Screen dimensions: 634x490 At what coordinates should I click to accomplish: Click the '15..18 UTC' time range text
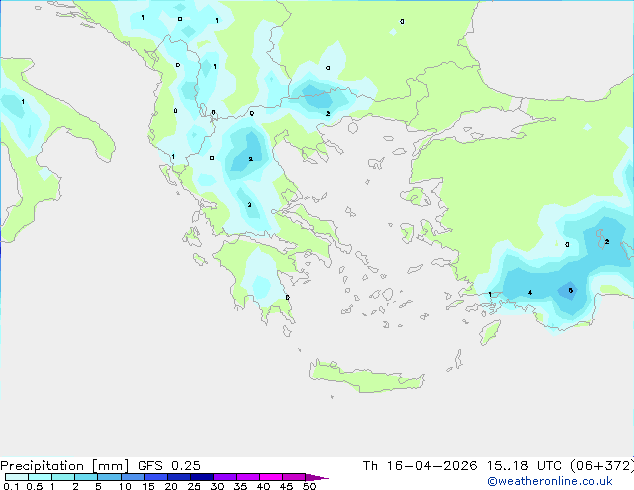click(x=524, y=466)
